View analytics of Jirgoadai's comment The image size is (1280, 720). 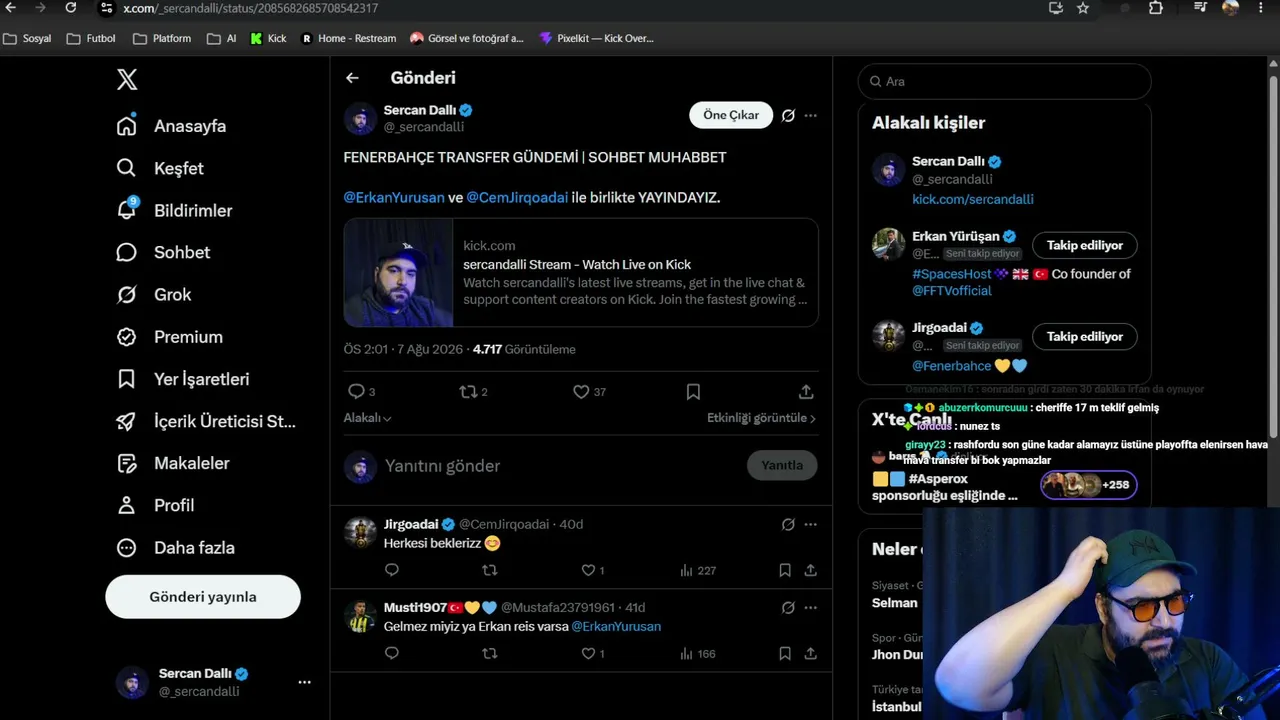[698, 570]
